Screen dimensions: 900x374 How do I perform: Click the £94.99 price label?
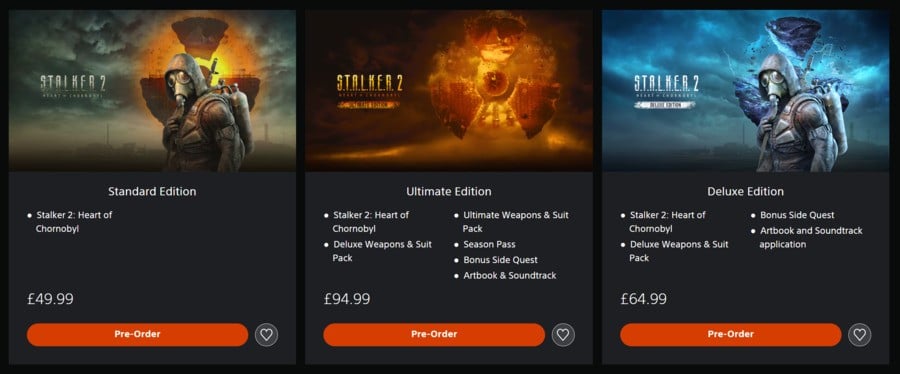347,299
